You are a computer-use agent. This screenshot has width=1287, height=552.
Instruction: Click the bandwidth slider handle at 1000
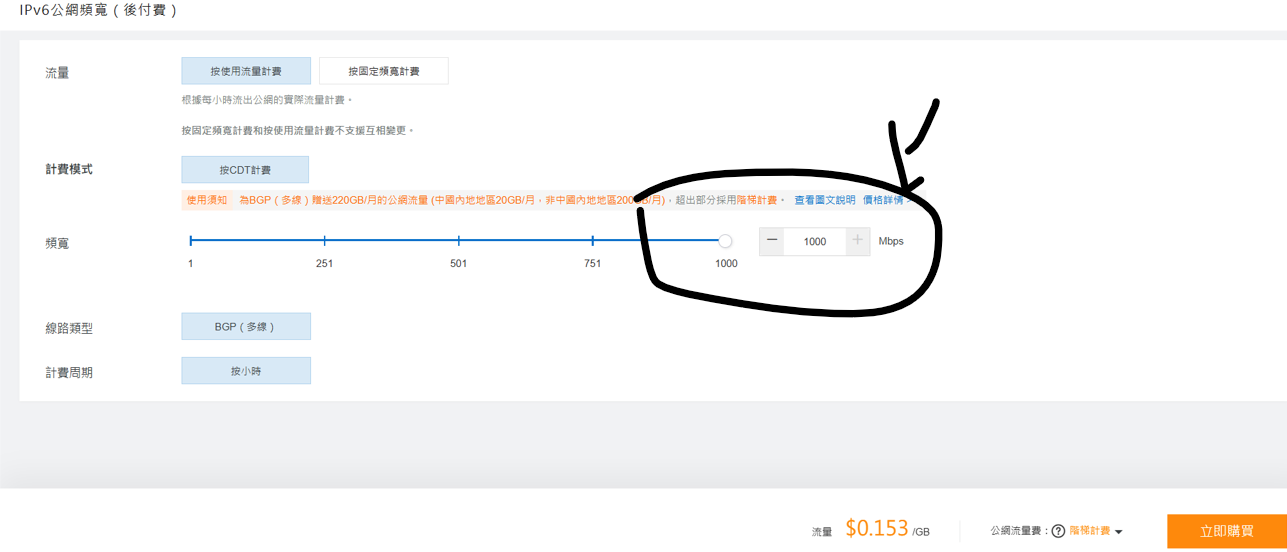[726, 241]
